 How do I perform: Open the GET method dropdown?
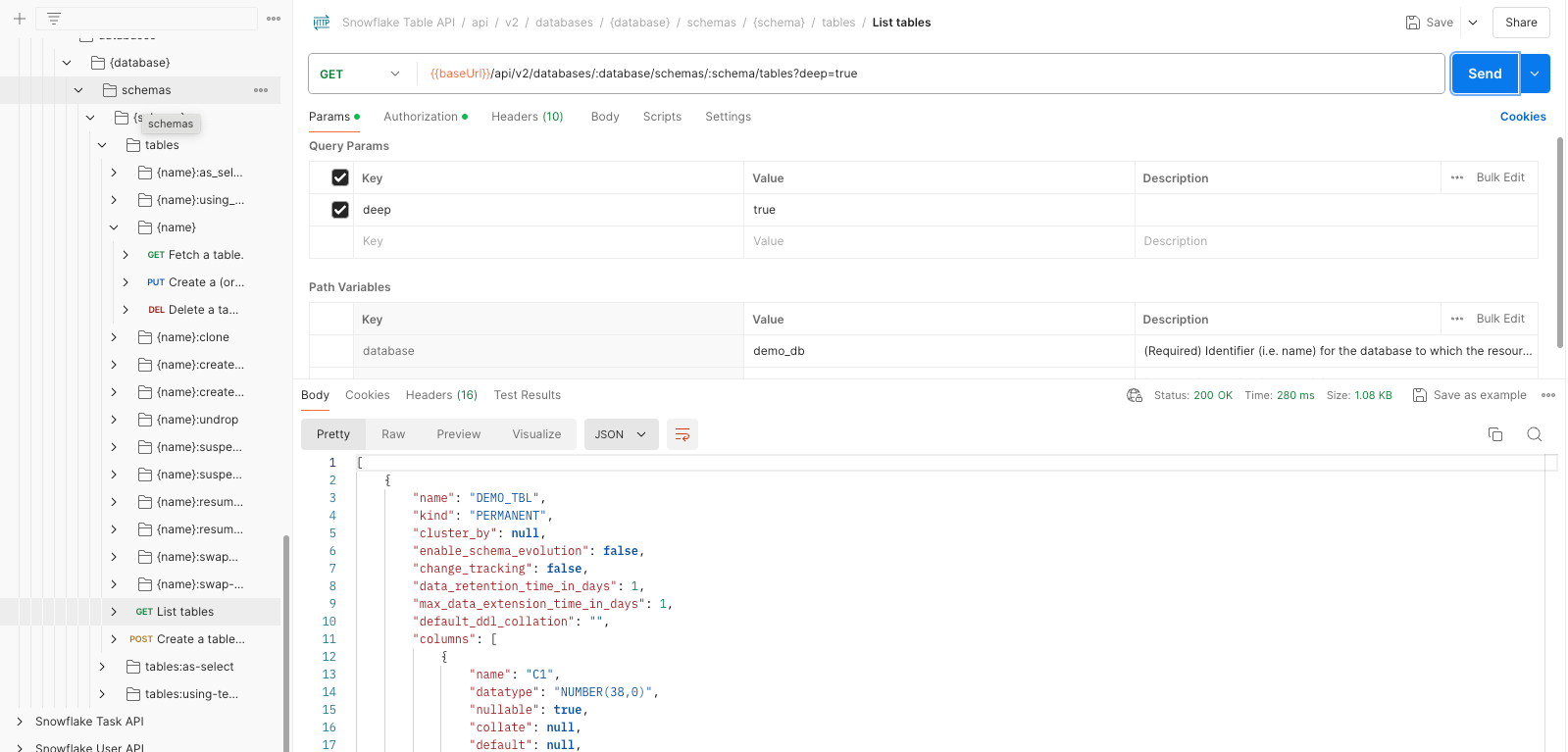(x=361, y=74)
